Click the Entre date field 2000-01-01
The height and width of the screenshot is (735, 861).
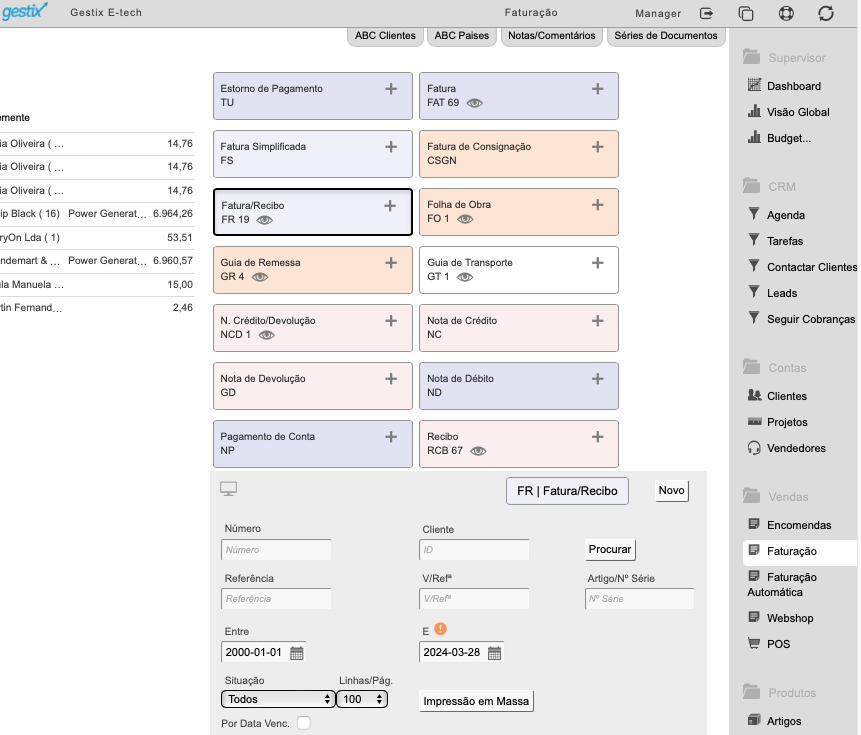tap(254, 652)
